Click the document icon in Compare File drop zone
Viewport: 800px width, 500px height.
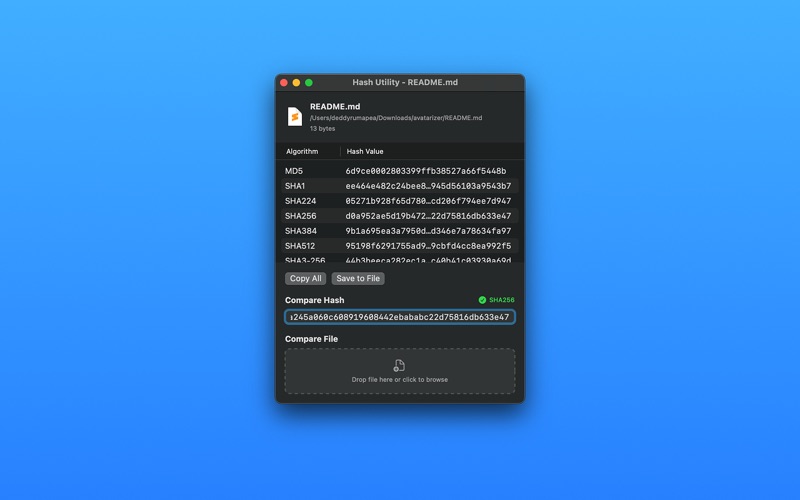pos(399,365)
